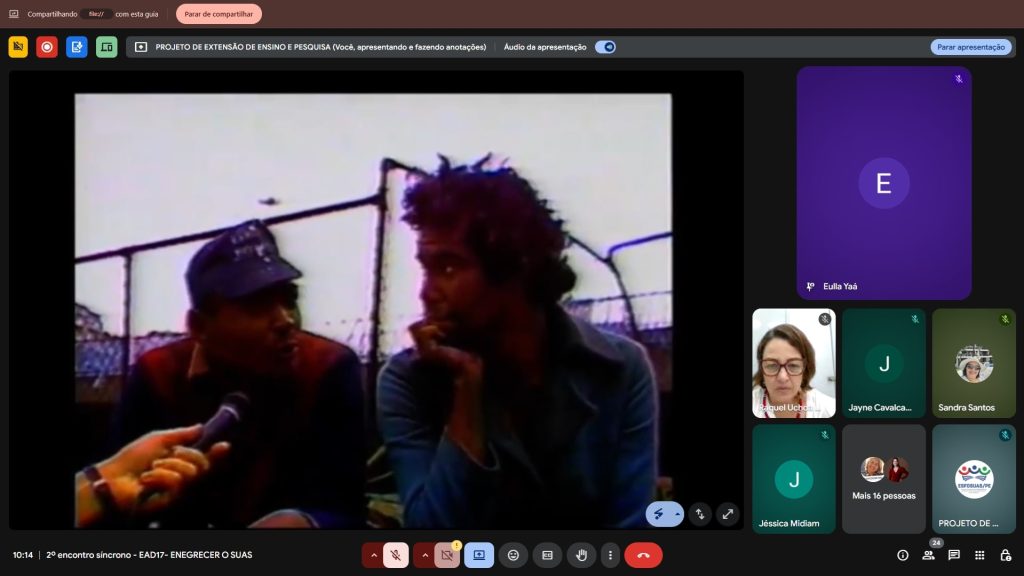Image resolution: width=1024 pixels, height=576 pixels.
Task: Open the activities grid menu
Action: [979, 555]
